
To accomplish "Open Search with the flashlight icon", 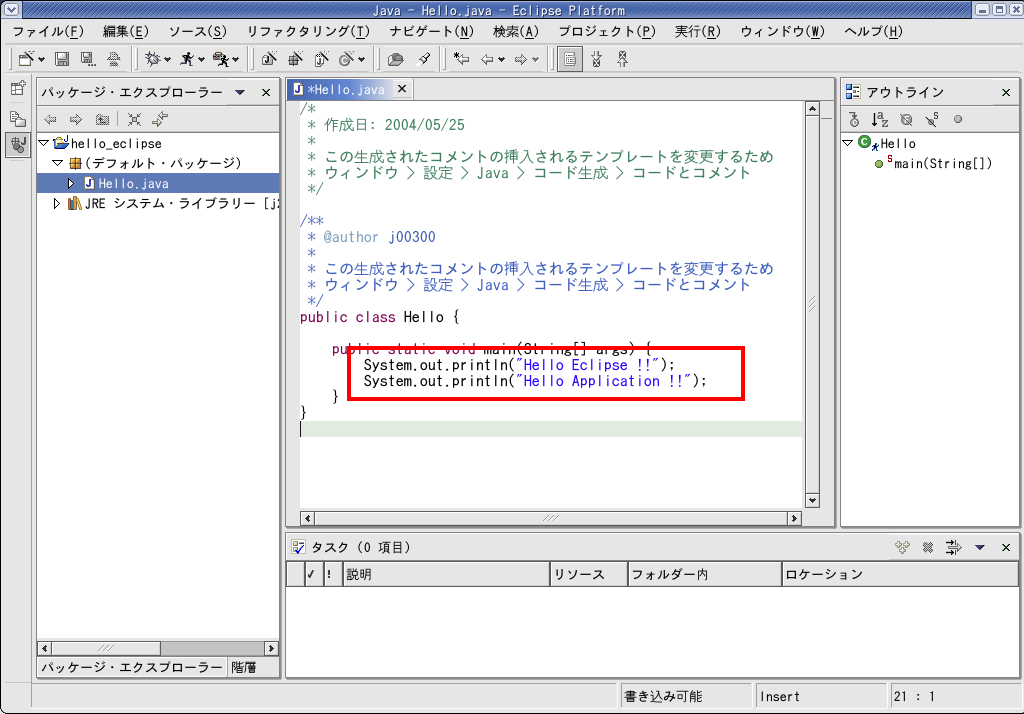I will pyautogui.click(x=424, y=59).
